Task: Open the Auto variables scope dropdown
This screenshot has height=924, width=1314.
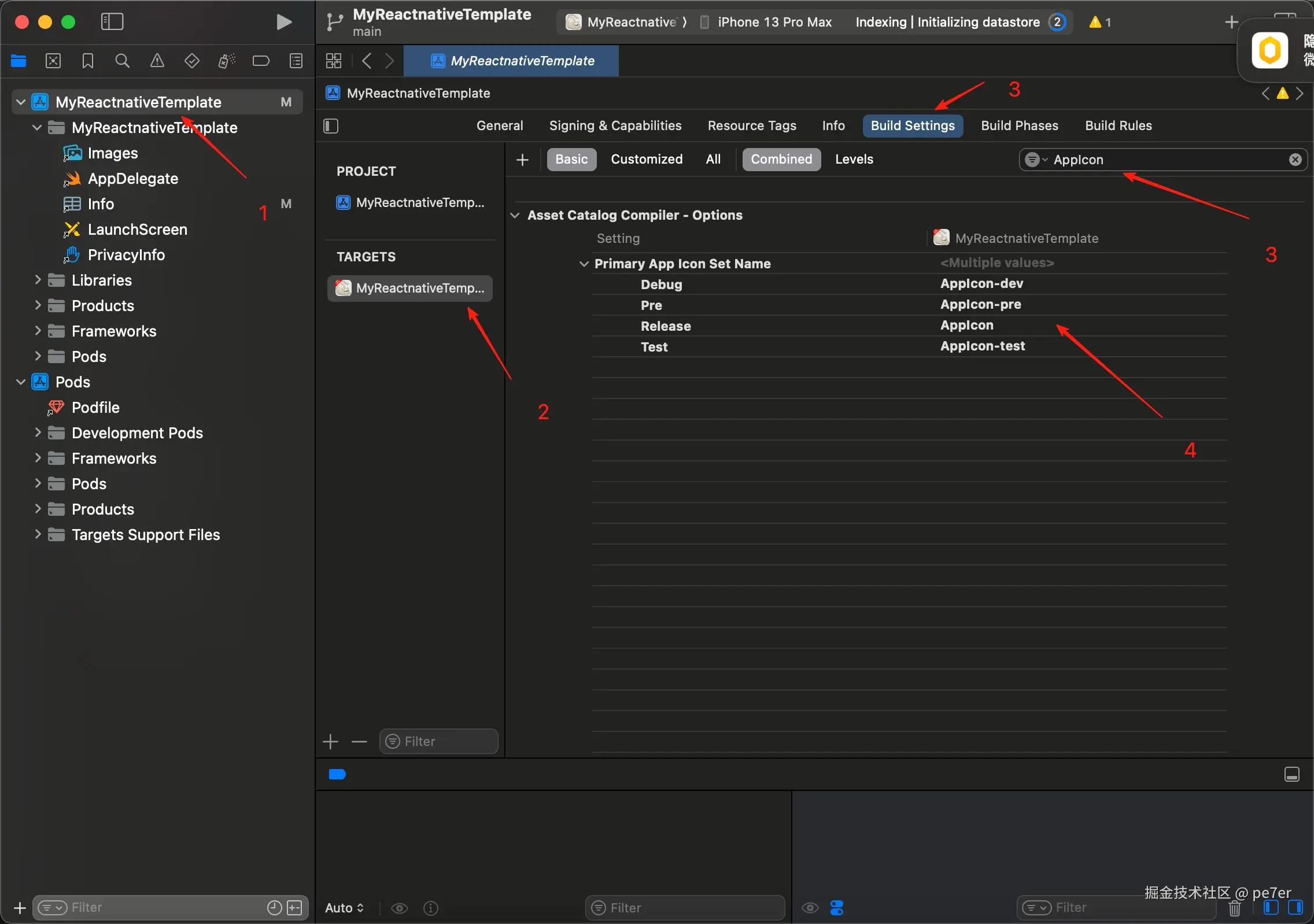Action: click(x=345, y=908)
